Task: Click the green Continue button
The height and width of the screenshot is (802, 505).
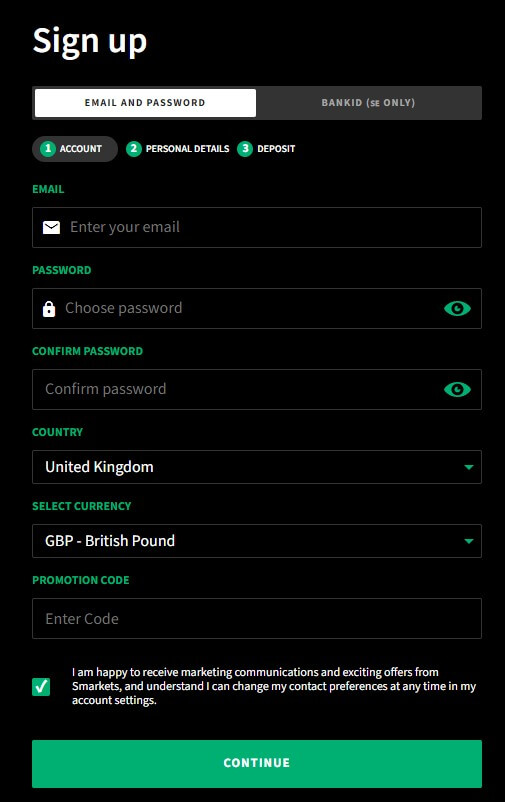Action: pos(257,764)
